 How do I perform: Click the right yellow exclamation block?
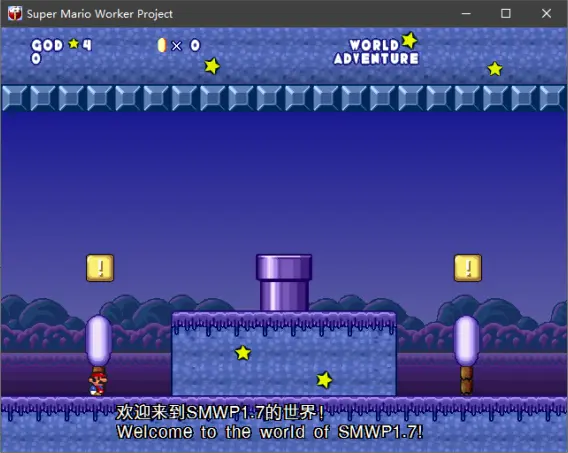tap(468, 268)
